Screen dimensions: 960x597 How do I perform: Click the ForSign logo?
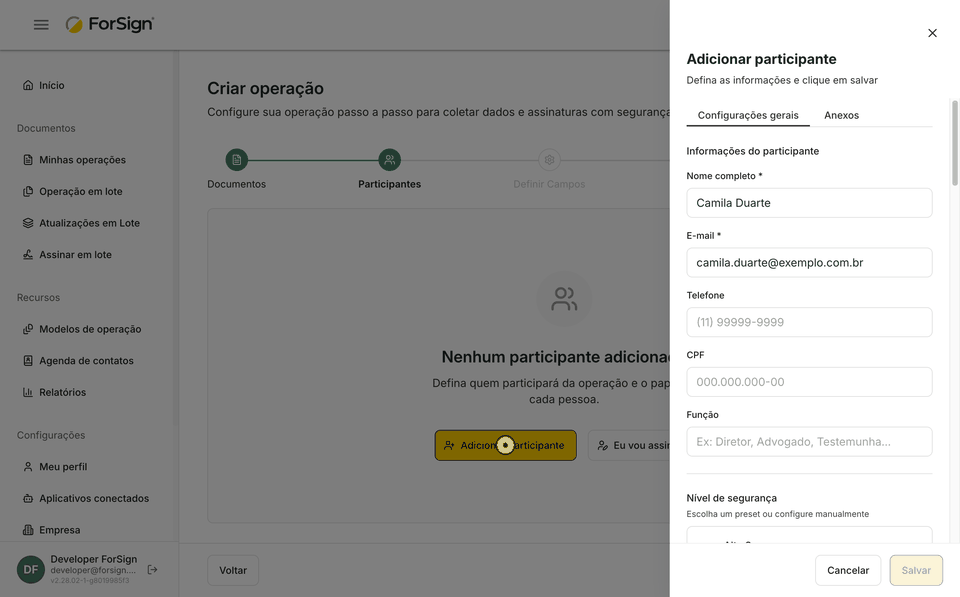point(110,24)
